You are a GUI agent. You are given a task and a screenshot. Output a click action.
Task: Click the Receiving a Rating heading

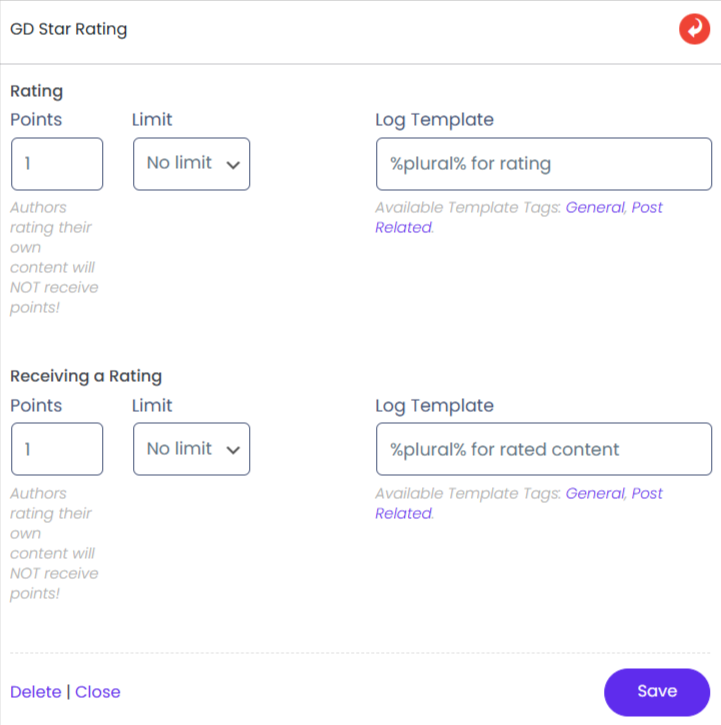coord(86,377)
